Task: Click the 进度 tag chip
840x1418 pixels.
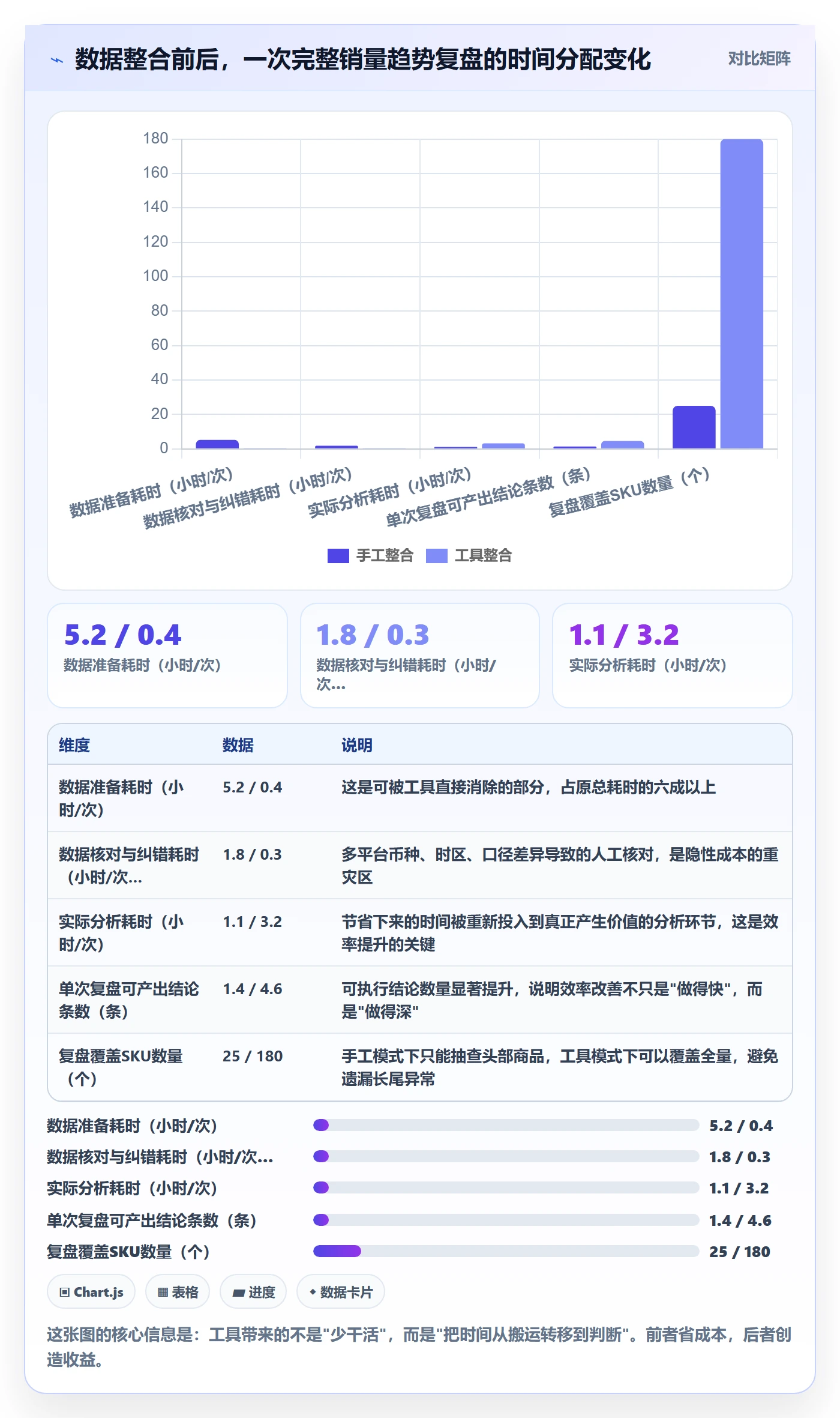Action: [x=253, y=1291]
